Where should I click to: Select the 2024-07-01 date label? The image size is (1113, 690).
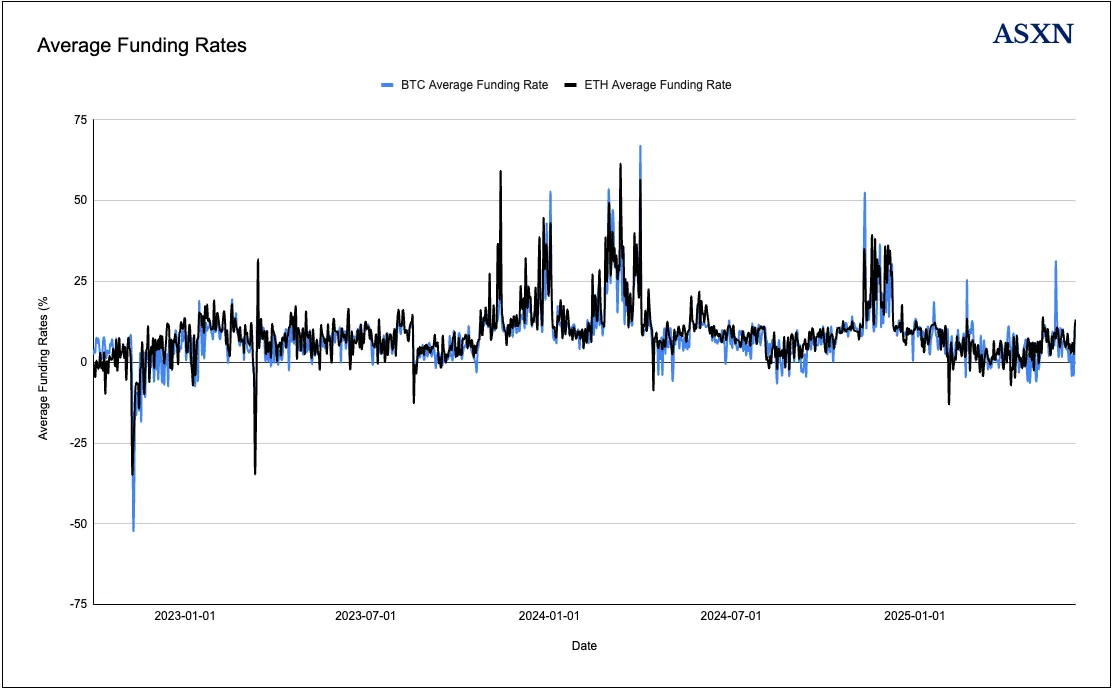733,617
